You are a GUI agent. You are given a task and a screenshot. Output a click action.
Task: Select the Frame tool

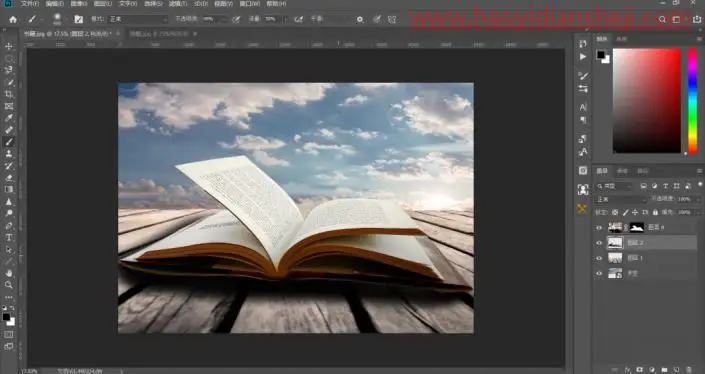coord(9,106)
